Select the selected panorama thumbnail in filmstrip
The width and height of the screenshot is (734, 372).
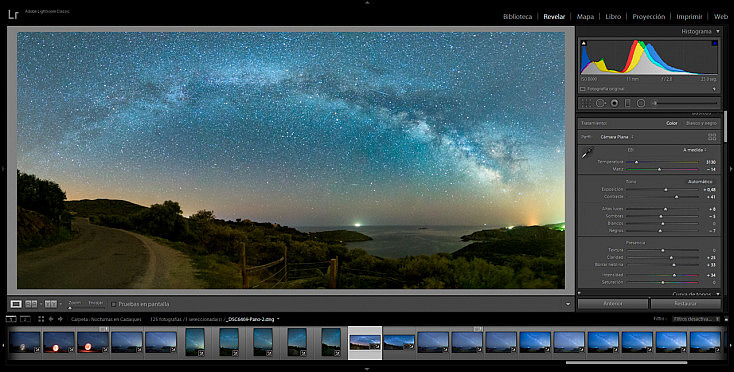365,343
